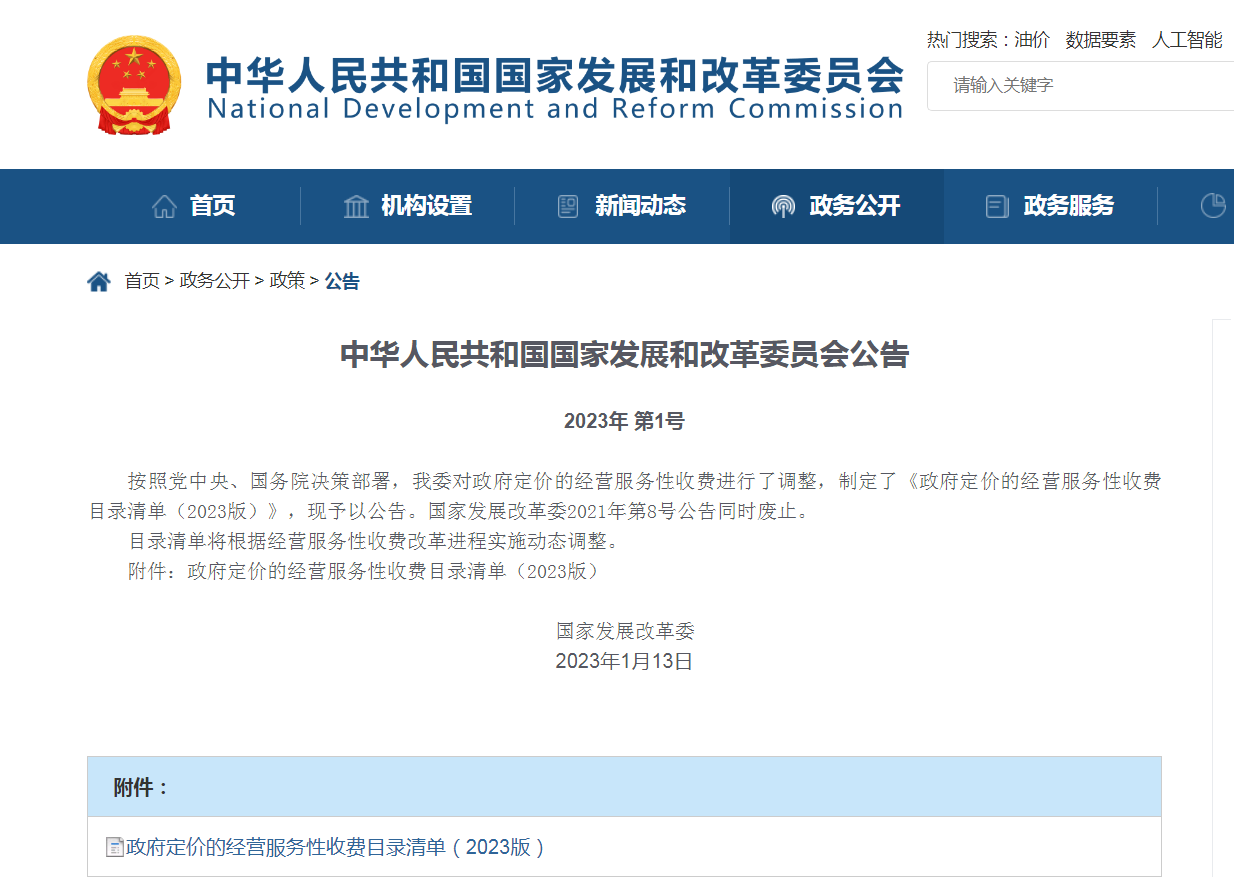
Task: Click the pie chart icon in navigation bar
Action: point(1212,205)
